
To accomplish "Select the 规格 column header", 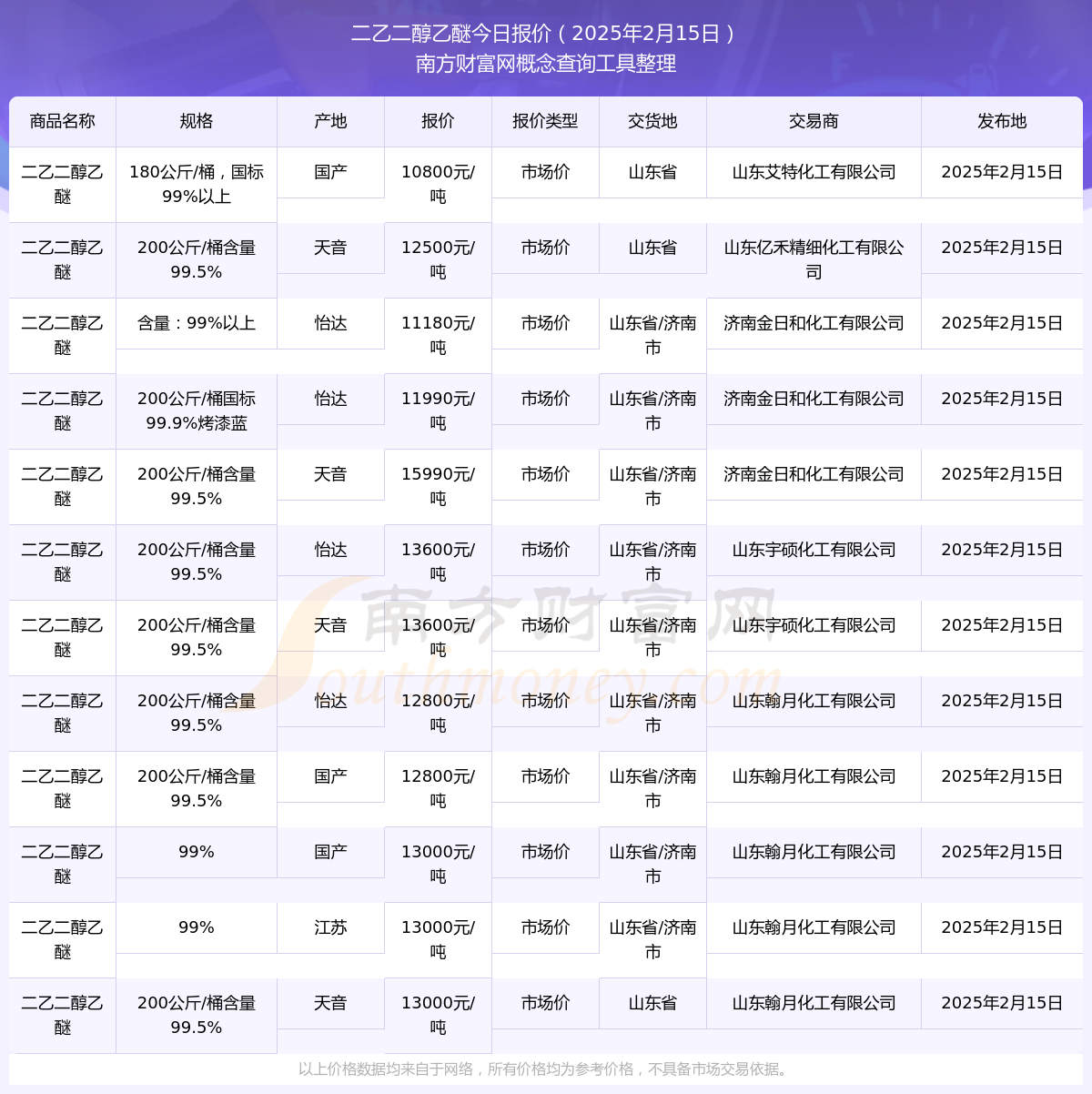I will (197, 121).
